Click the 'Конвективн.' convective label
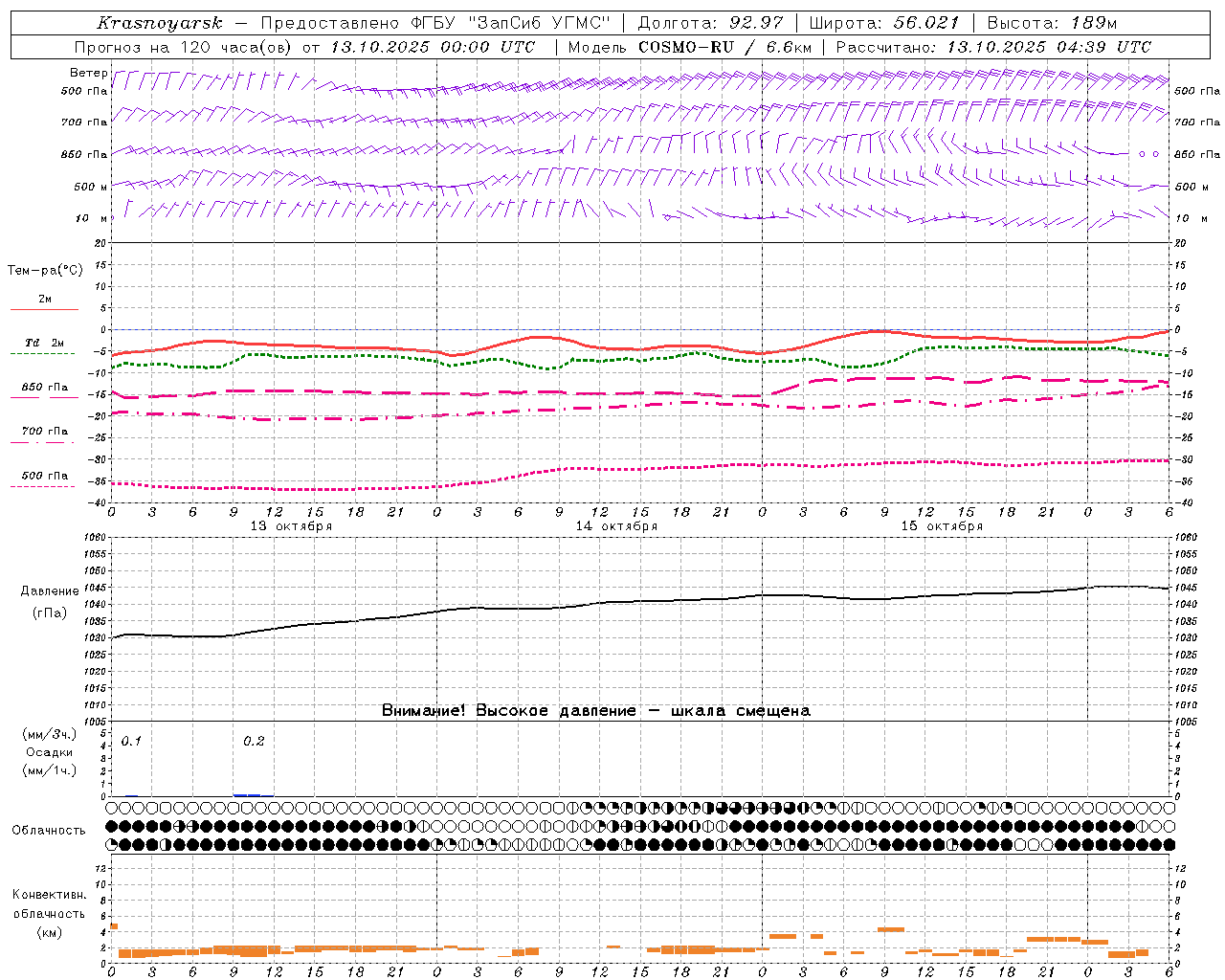This screenshot has height=980, width=1225. click(50, 895)
